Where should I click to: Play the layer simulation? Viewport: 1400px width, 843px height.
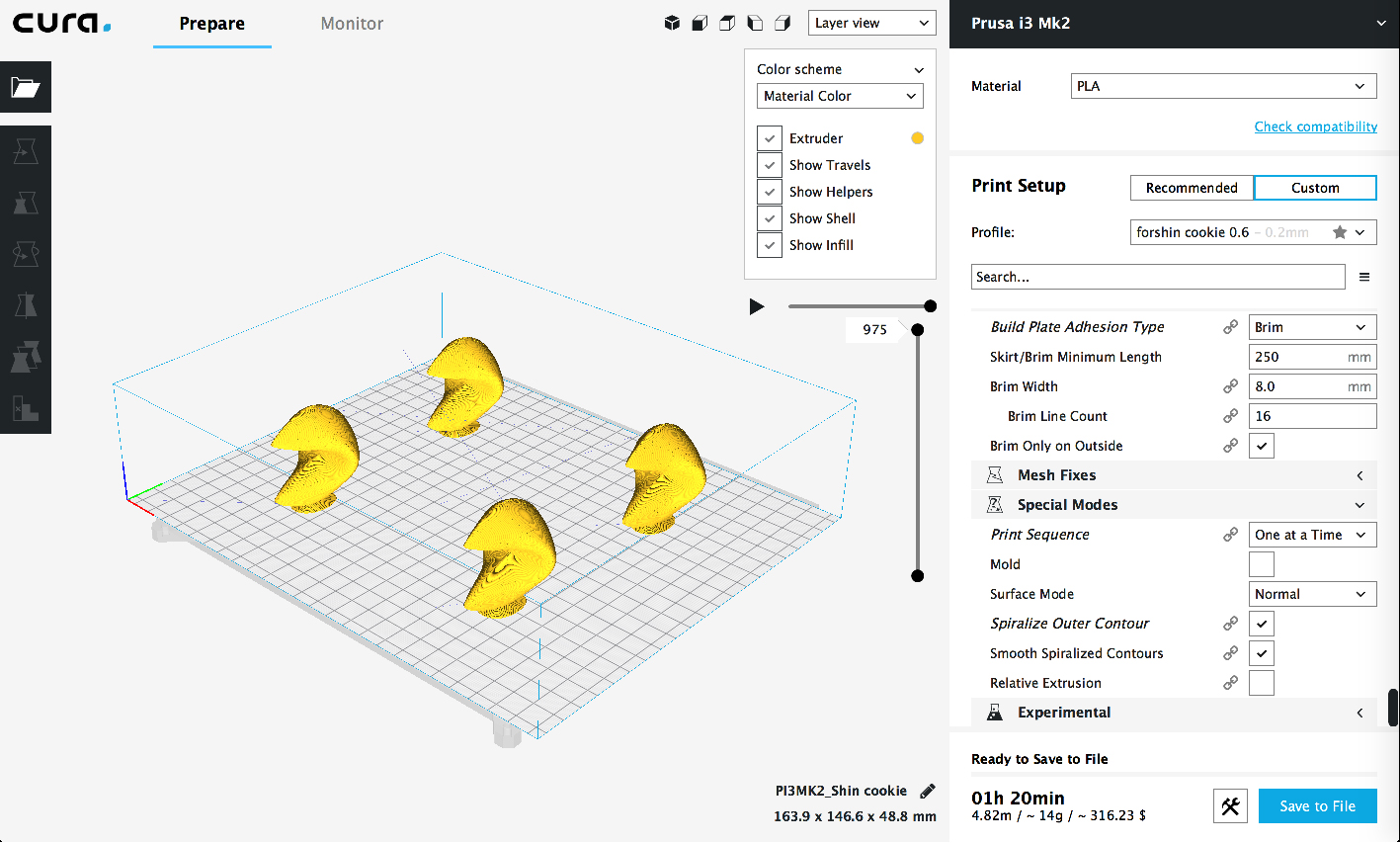pyautogui.click(x=757, y=306)
